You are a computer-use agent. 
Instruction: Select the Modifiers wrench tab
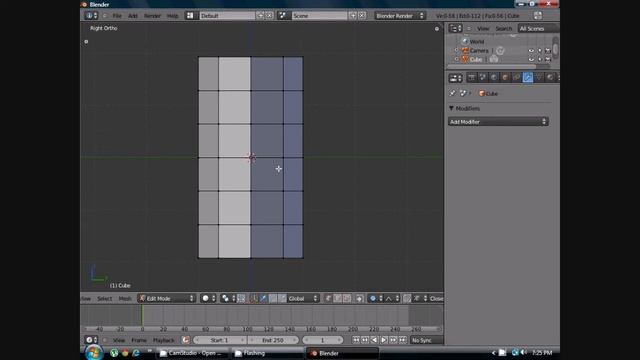(x=528, y=77)
